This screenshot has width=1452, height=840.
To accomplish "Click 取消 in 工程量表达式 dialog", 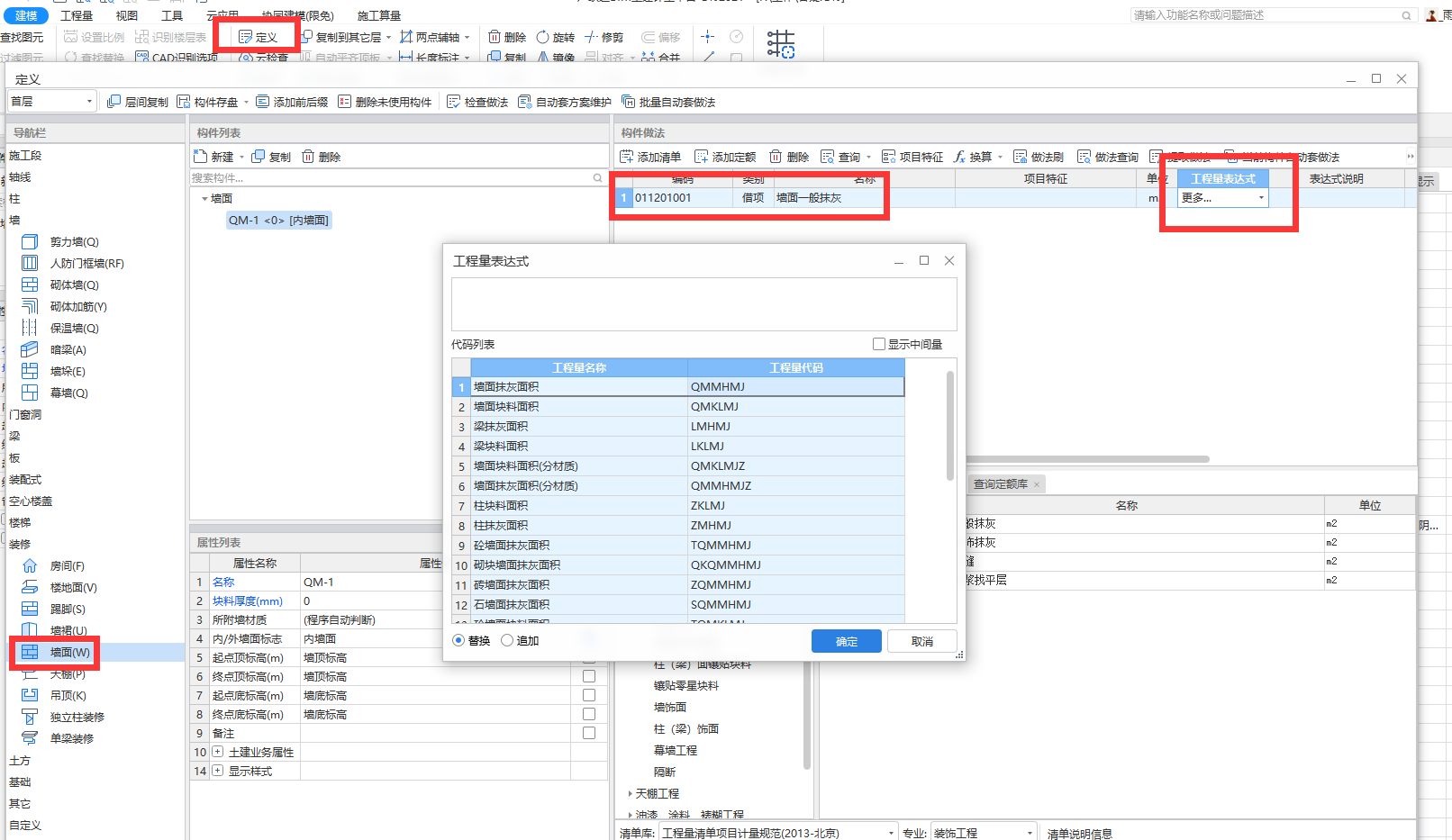I will [x=921, y=641].
